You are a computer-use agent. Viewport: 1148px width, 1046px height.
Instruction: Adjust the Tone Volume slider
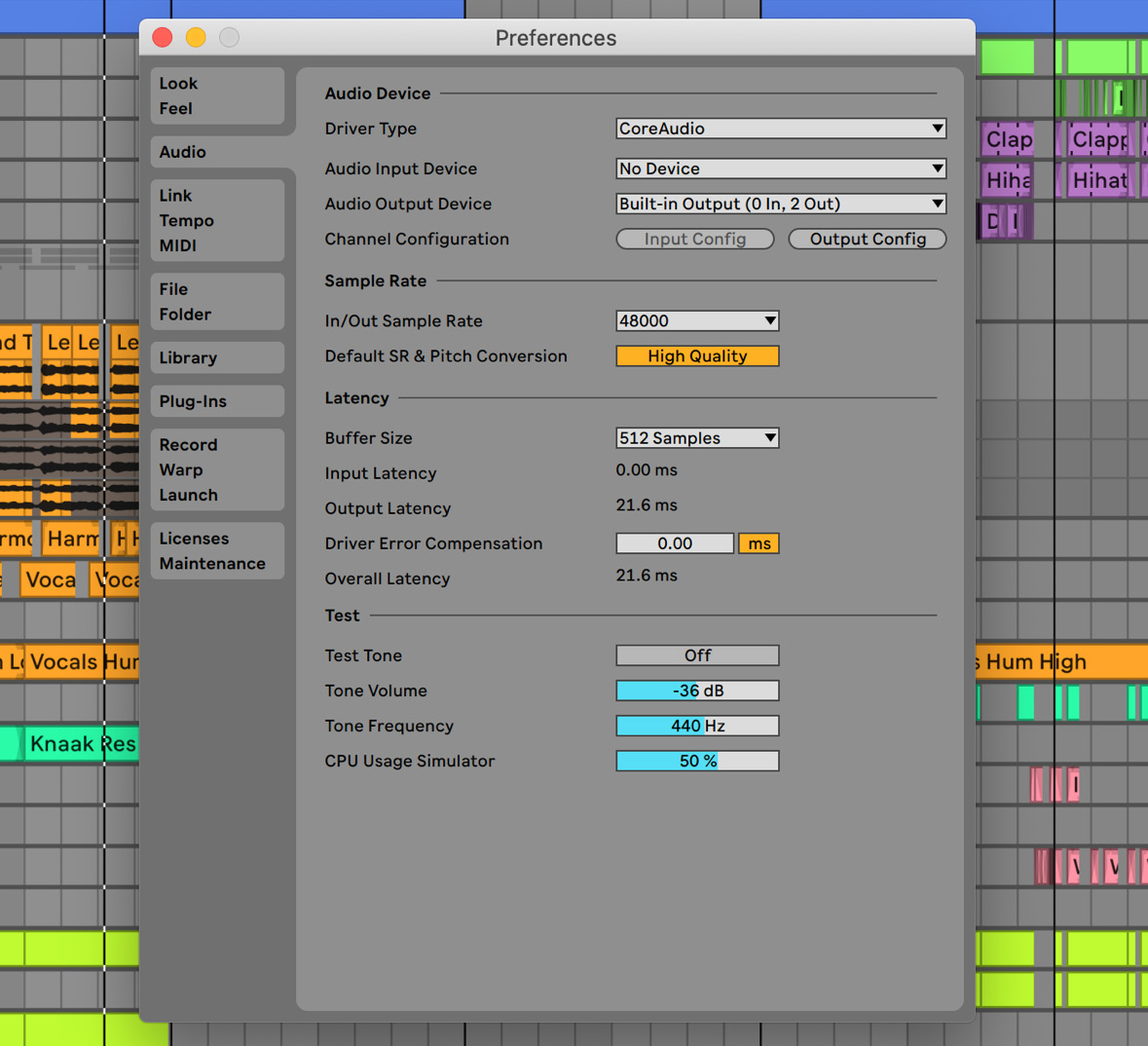pos(697,691)
